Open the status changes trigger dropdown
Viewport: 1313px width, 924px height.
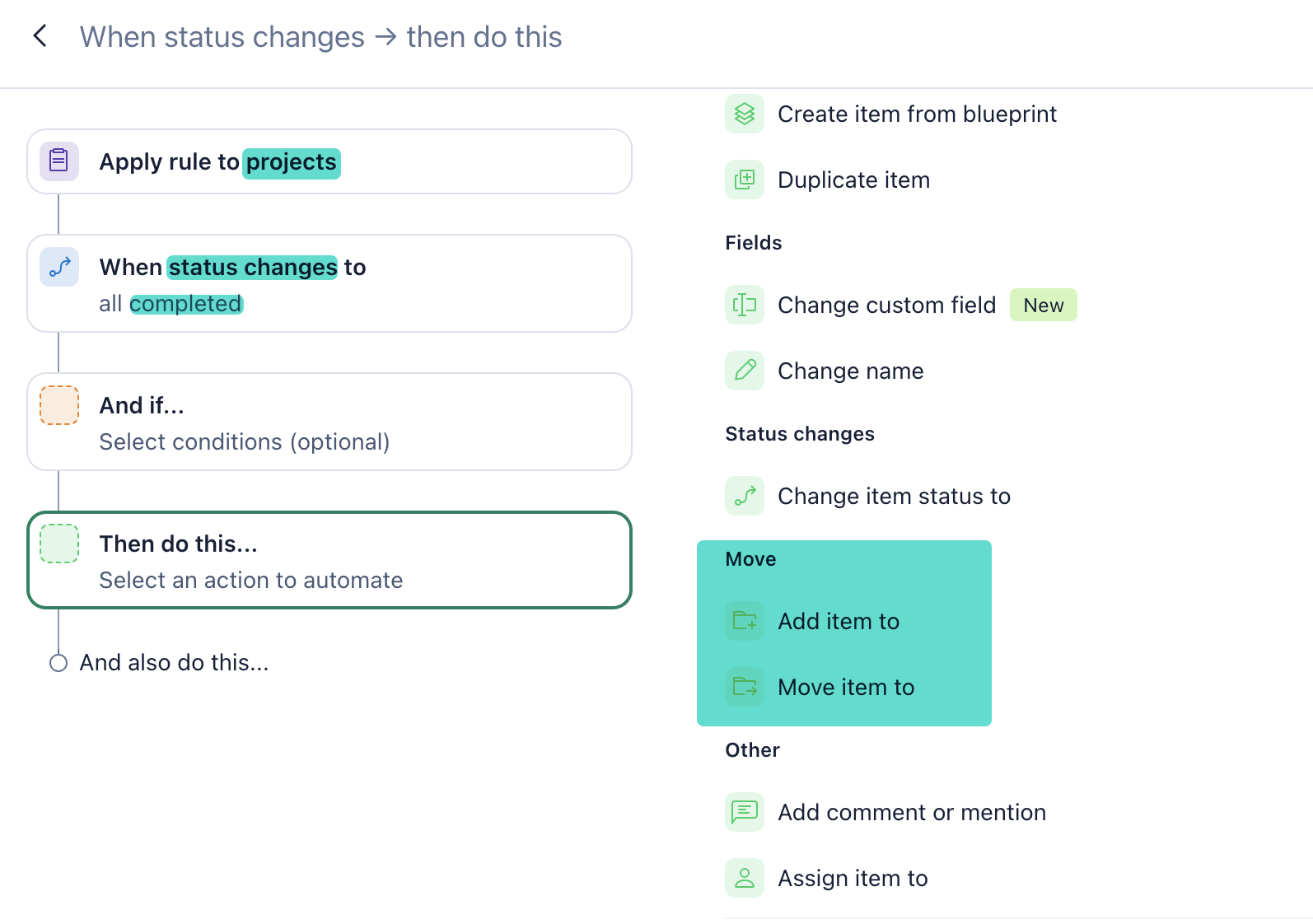pyautogui.click(x=253, y=268)
